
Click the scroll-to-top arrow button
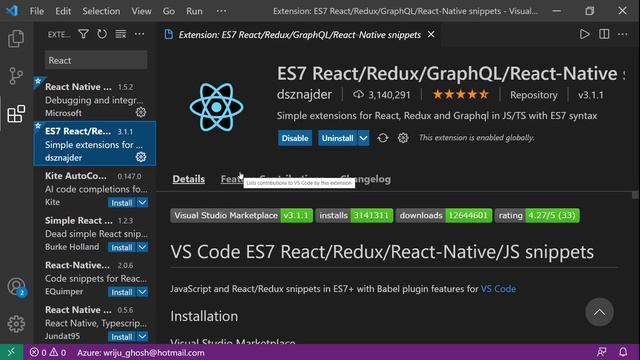599,313
